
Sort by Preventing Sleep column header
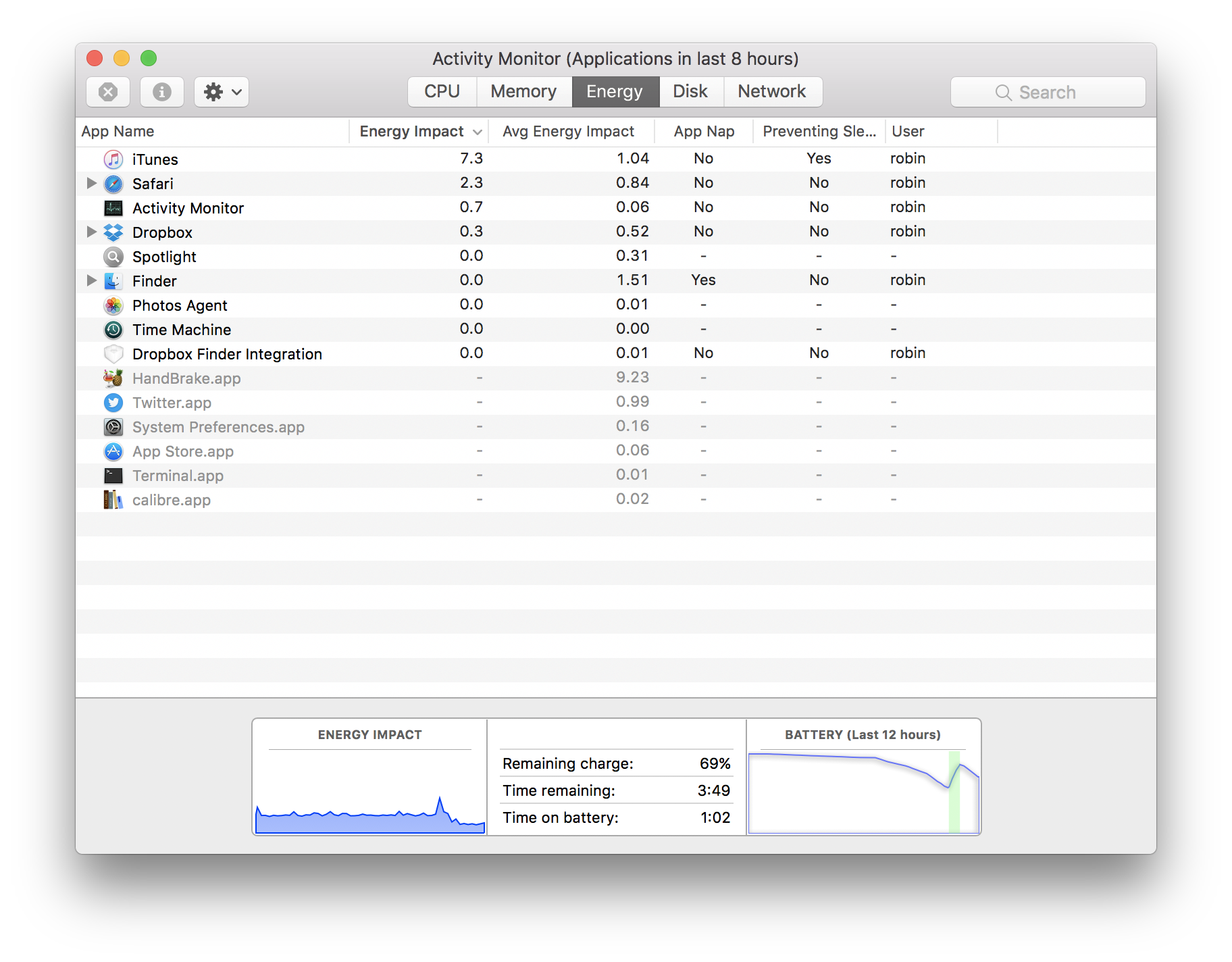tap(819, 132)
